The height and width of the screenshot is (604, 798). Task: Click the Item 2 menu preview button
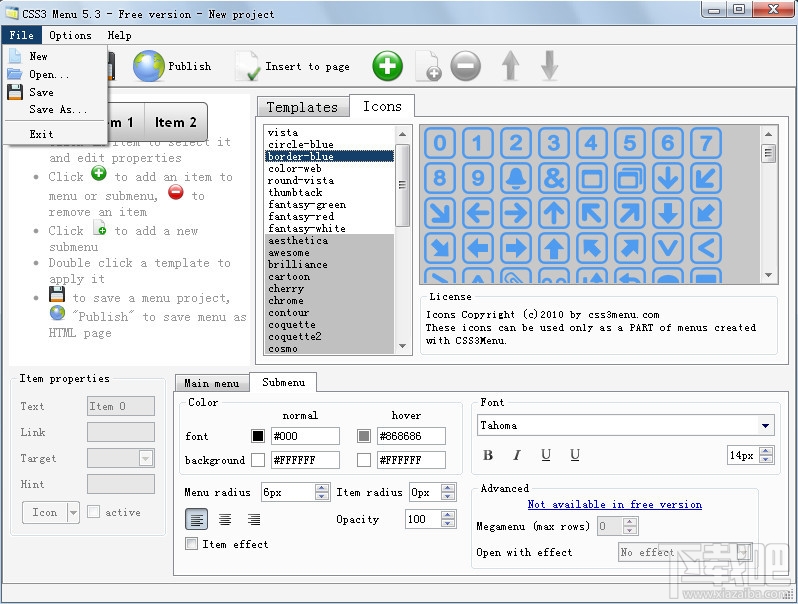point(176,122)
